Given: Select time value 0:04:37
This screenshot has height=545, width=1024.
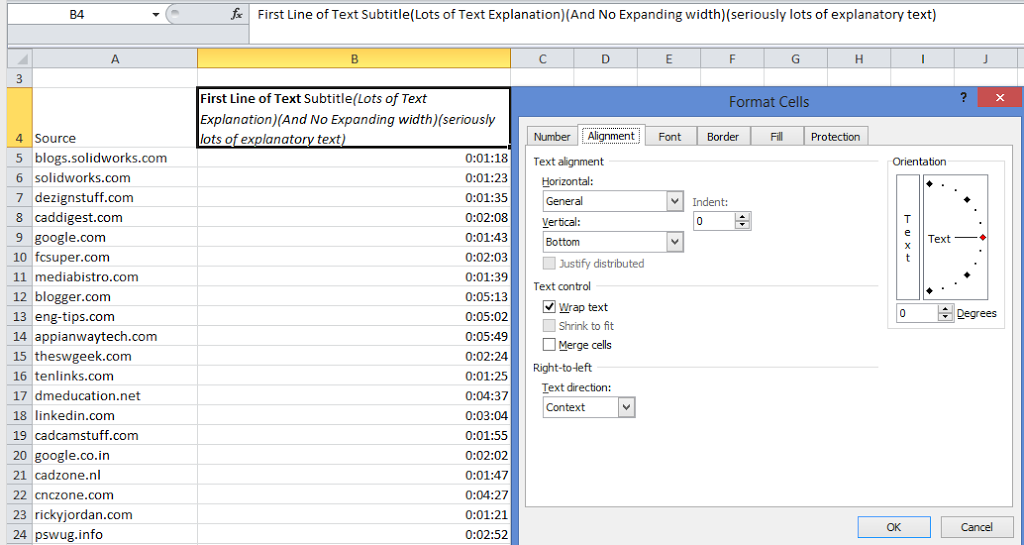Looking at the screenshot, I should tap(354, 396).
